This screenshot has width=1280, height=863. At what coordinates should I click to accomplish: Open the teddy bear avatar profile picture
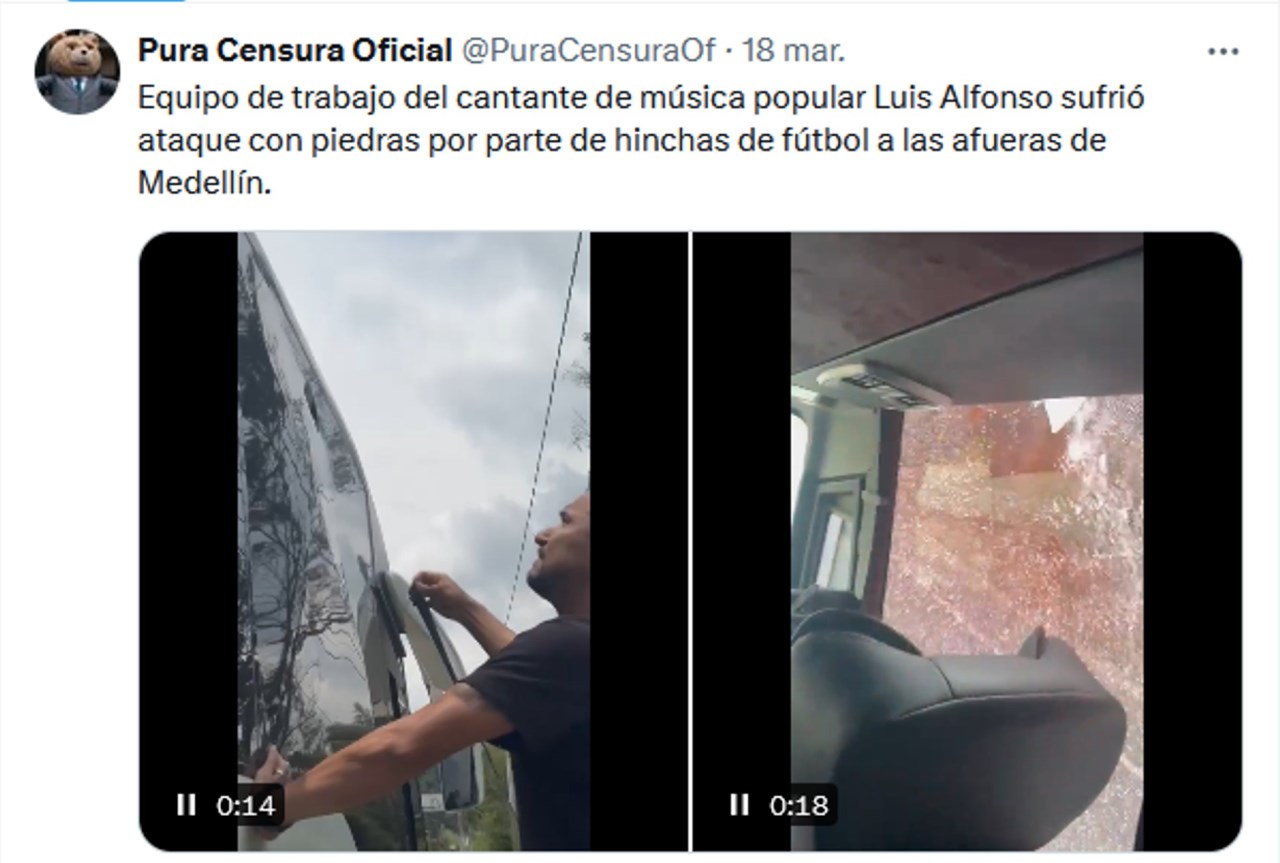click(77, 71)
